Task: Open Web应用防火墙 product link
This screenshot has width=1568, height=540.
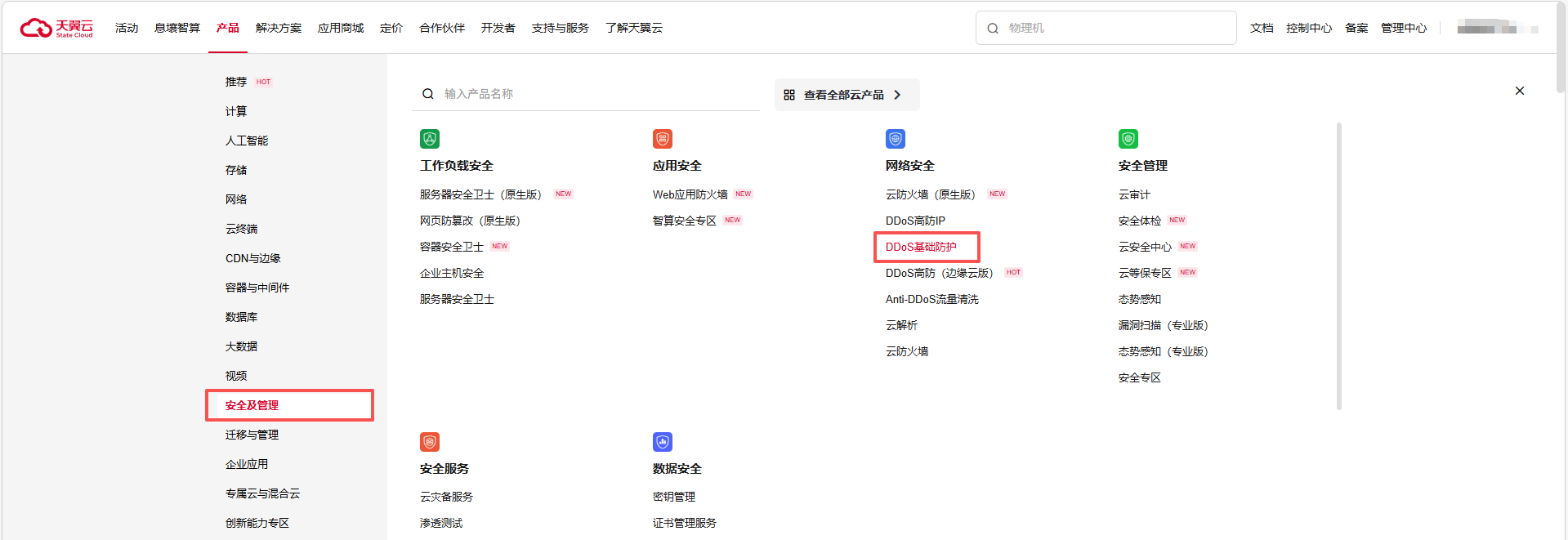Action: coord(690,194)
